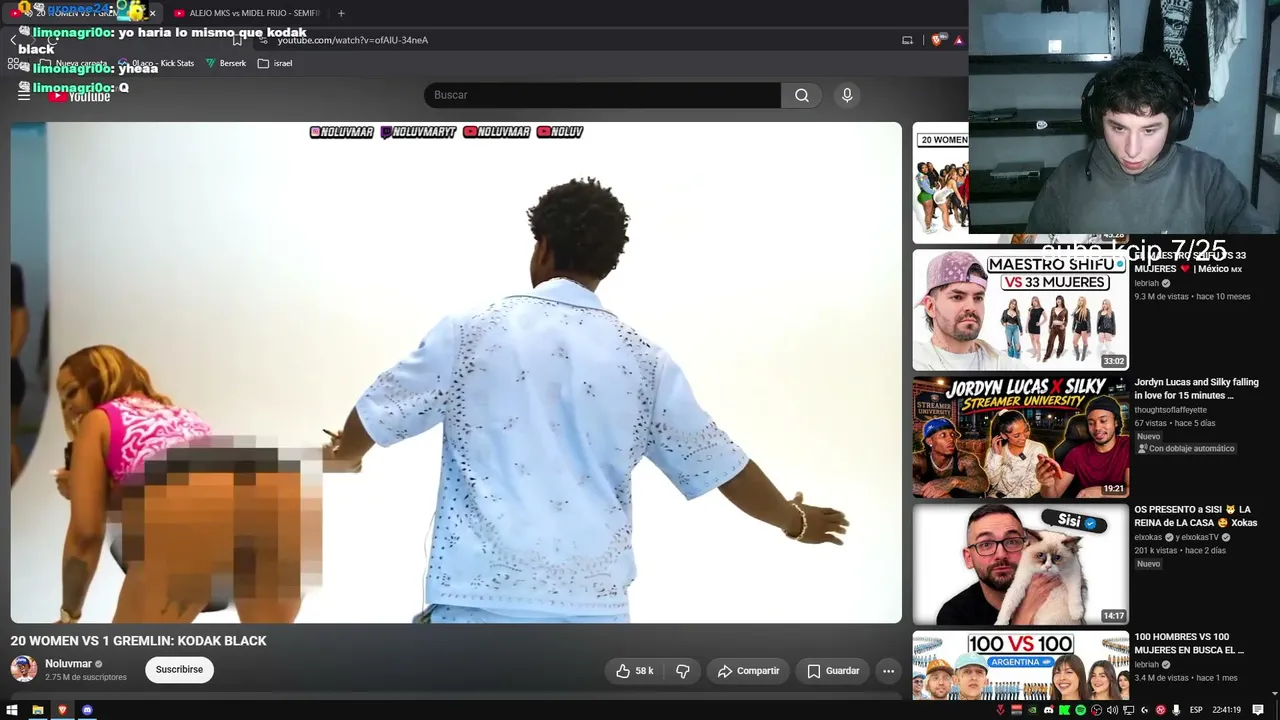
Task: Open the Windows Start menu
Action: (x=13, y=710)
